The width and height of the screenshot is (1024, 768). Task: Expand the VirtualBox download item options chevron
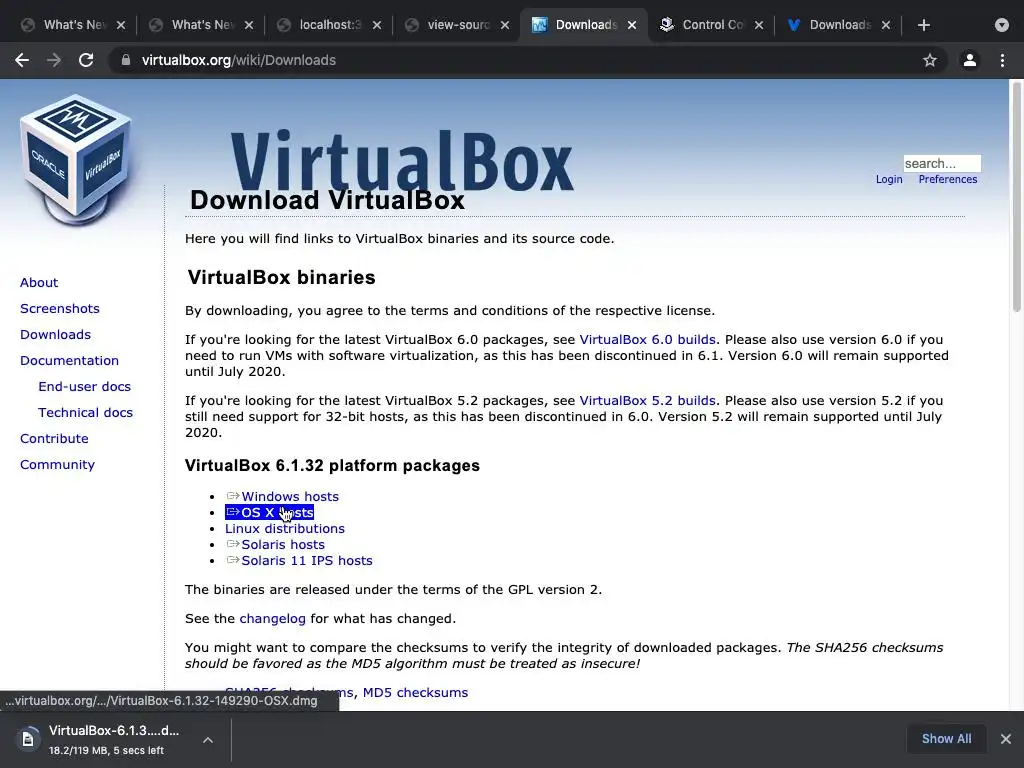point(208,740)
